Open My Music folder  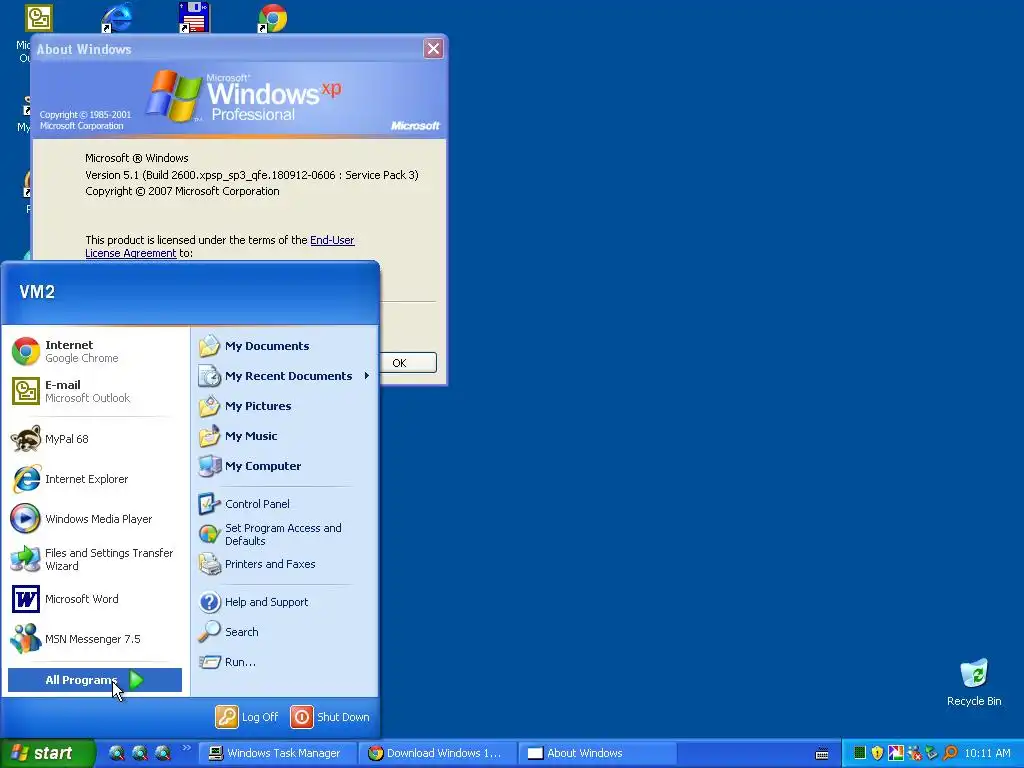coord(285,436)
